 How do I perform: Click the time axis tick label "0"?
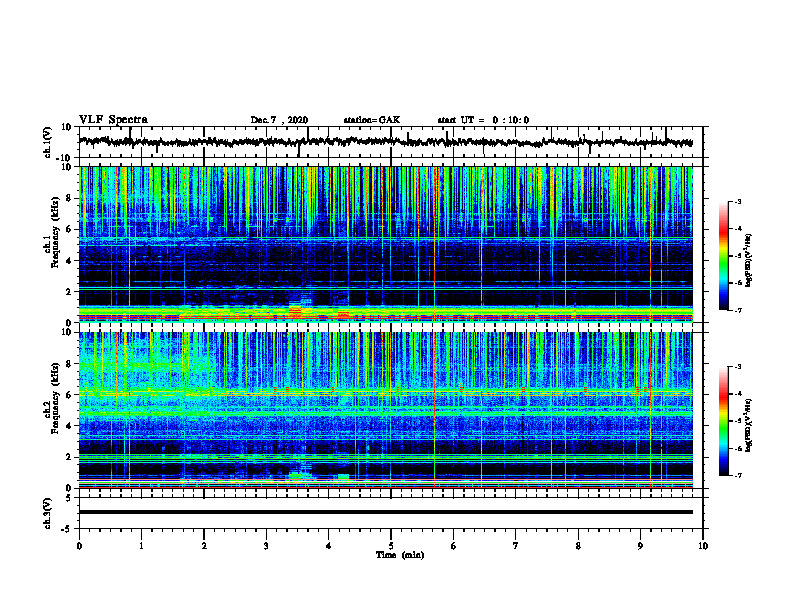point(79,546)
